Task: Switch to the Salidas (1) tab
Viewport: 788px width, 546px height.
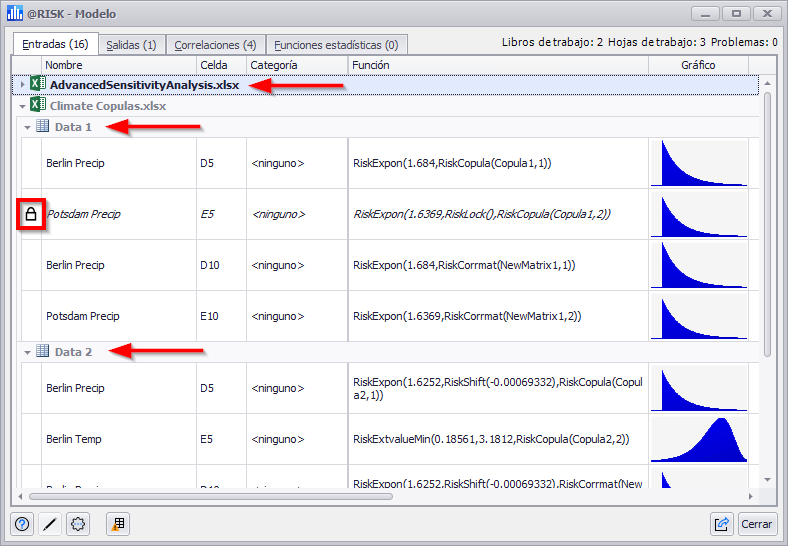Action: click(x=131, y=45)
